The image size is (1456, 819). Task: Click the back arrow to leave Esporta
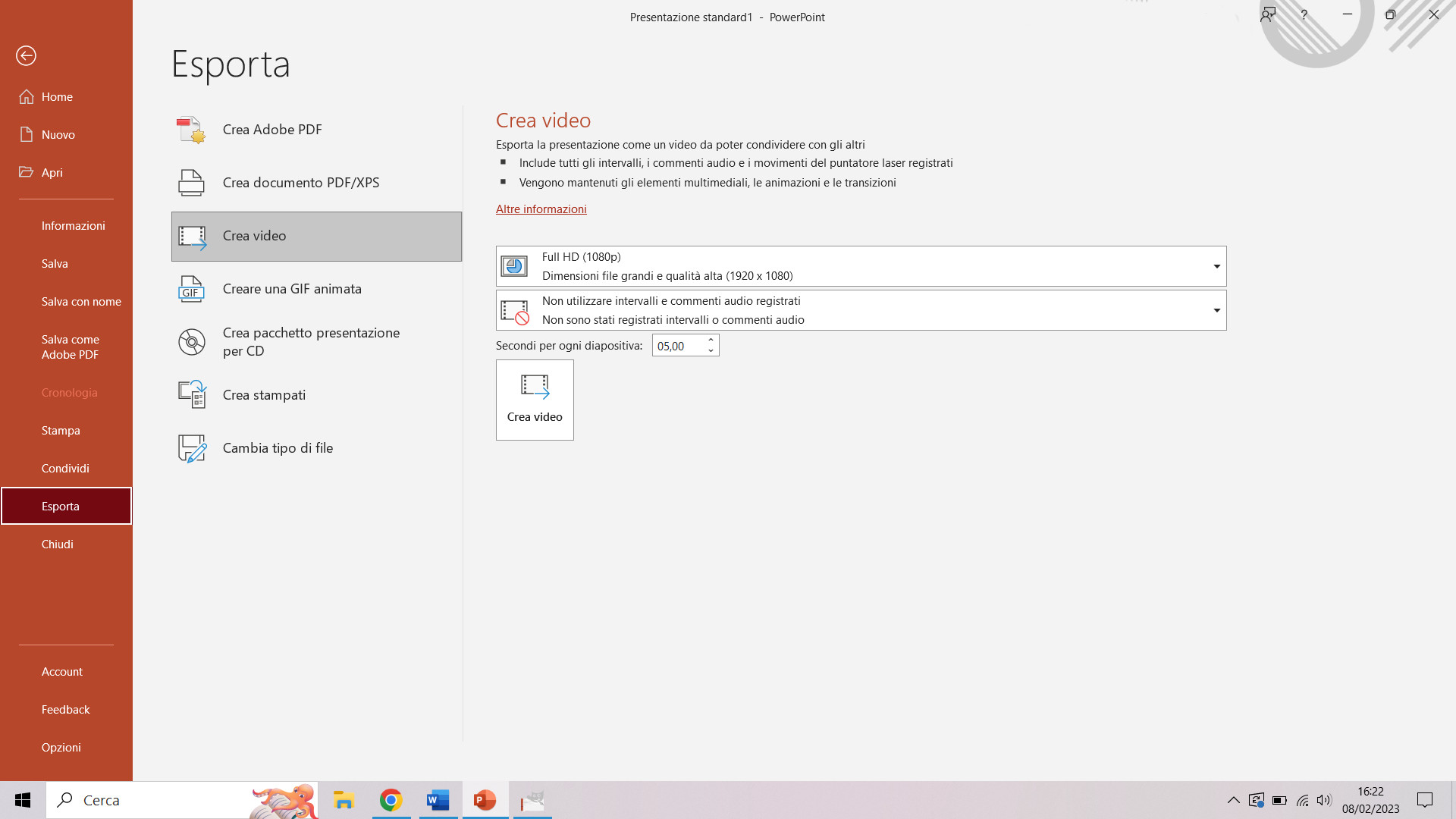pos(26,55)
